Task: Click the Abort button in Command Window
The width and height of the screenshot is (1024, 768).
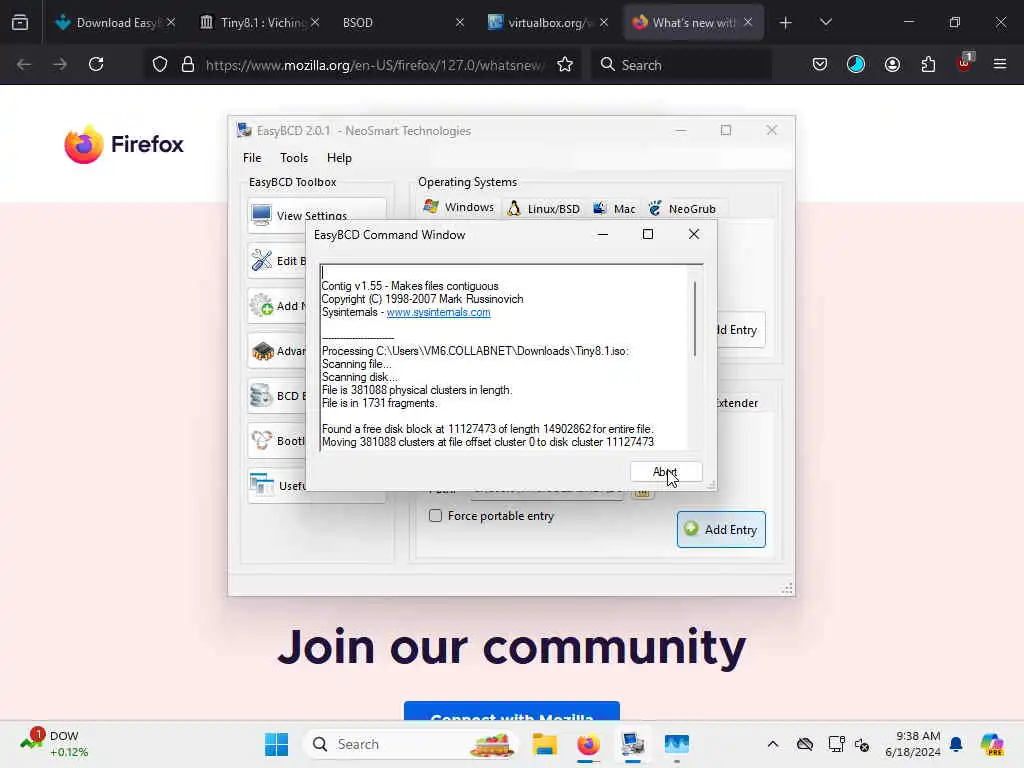Action: (x=665, y=472)
